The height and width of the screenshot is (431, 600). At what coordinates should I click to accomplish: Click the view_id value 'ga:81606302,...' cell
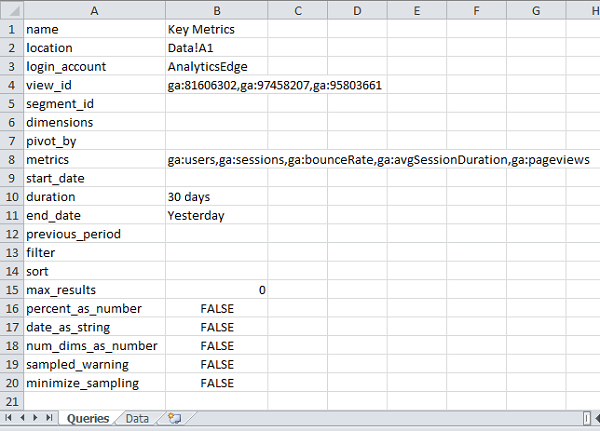tap(217, 85)
